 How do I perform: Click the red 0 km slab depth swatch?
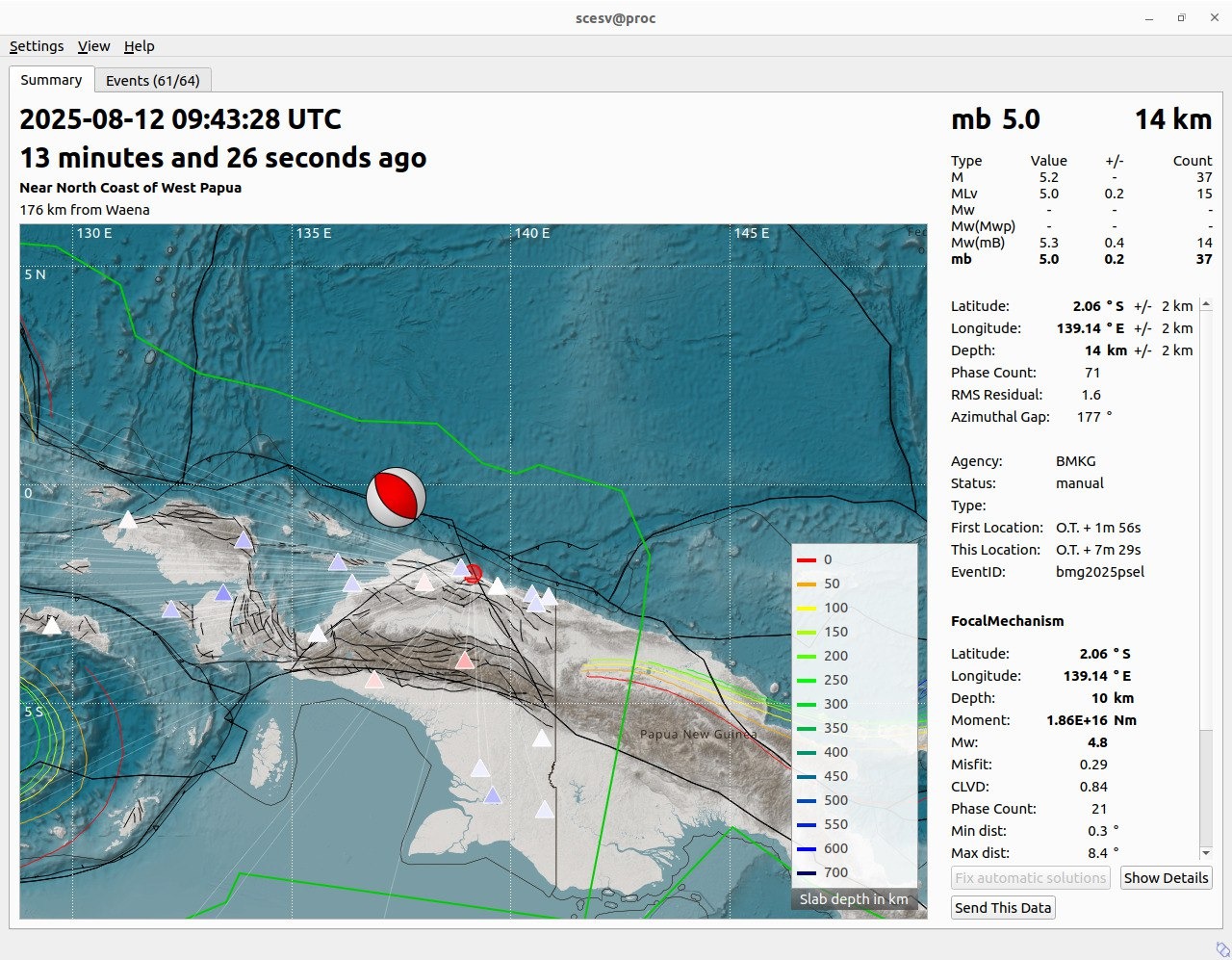(x=807, y=559)
